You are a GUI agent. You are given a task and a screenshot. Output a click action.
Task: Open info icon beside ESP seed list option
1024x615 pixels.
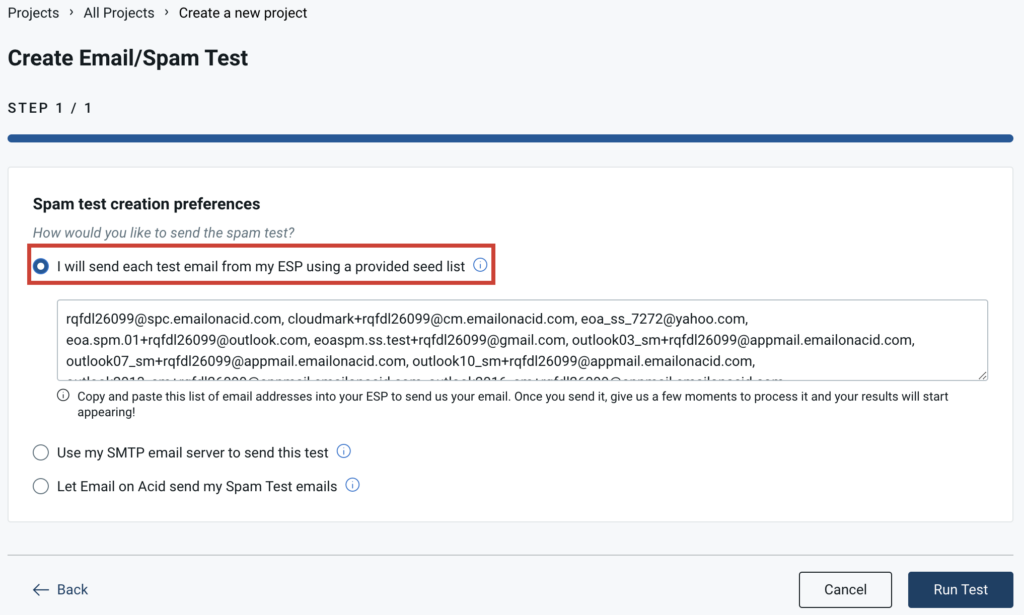click(480, 265)
